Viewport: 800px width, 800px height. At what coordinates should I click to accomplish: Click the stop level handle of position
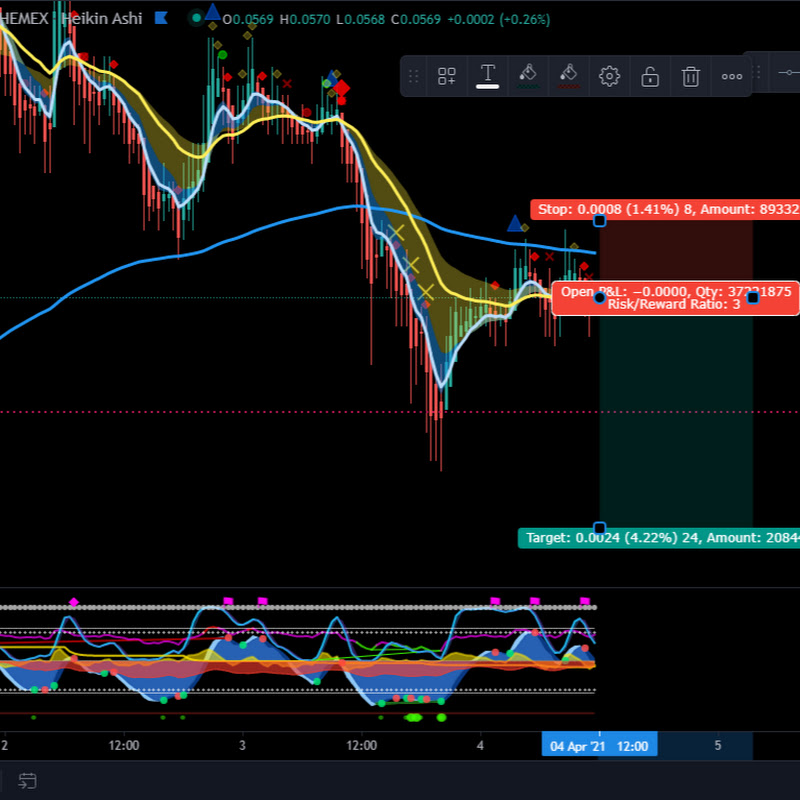[600, 220]
